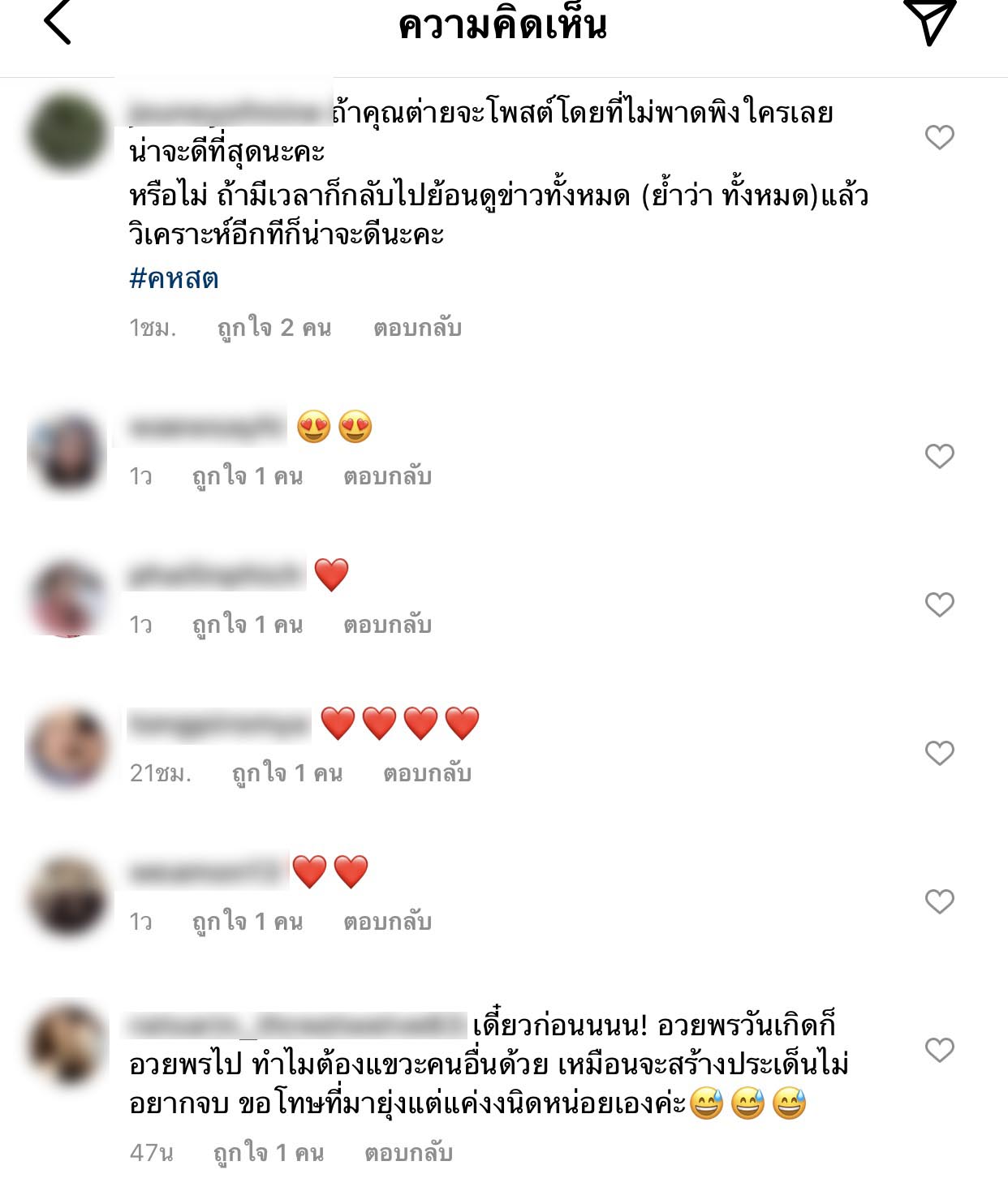The image size is (1008, 1187).
Task: Like the heart-eyes emoji comment
Action: click(x=939, y=456)
